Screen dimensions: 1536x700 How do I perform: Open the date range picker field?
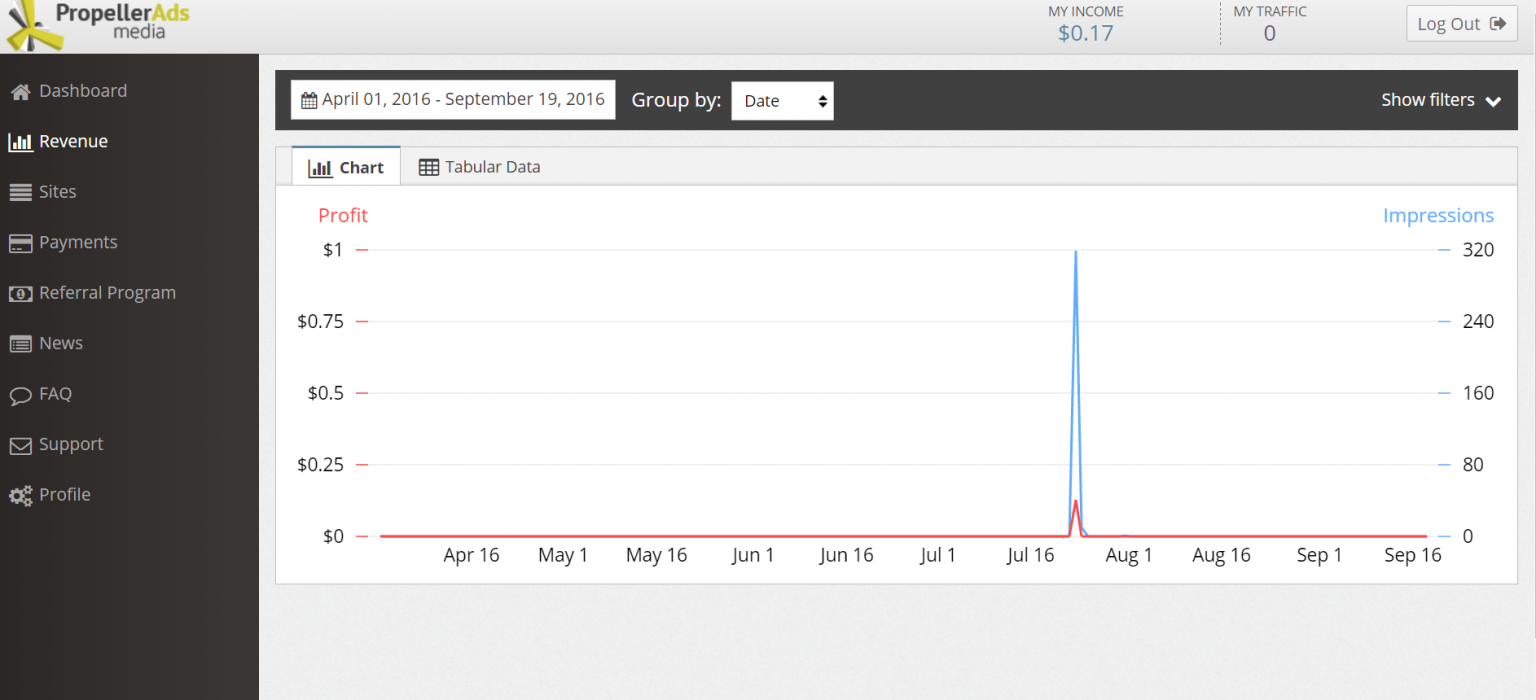(453, 100)
